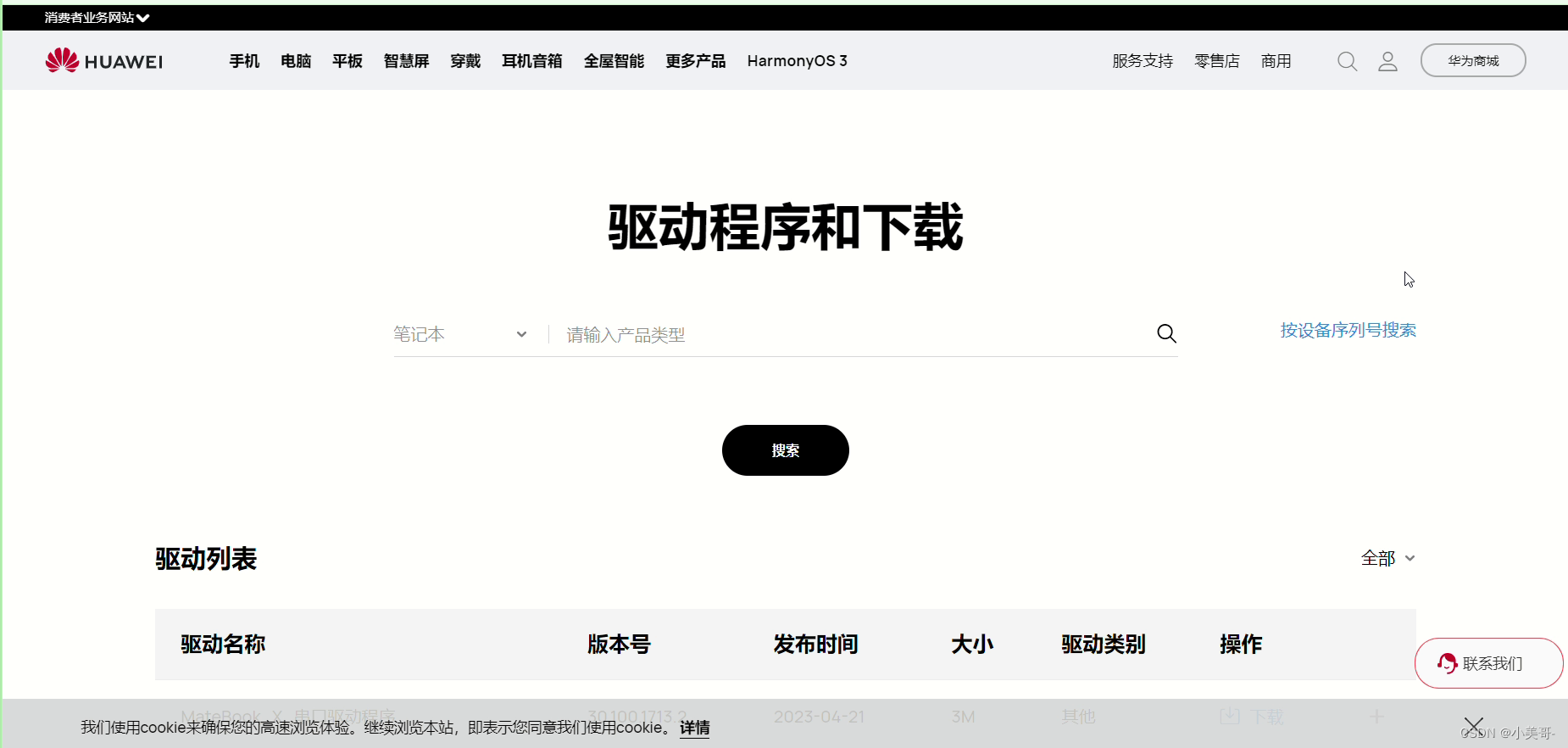Click the 驱动程序和下载 page title
The width and height of the screenshot is (1568, 748).
coord(786,227)
